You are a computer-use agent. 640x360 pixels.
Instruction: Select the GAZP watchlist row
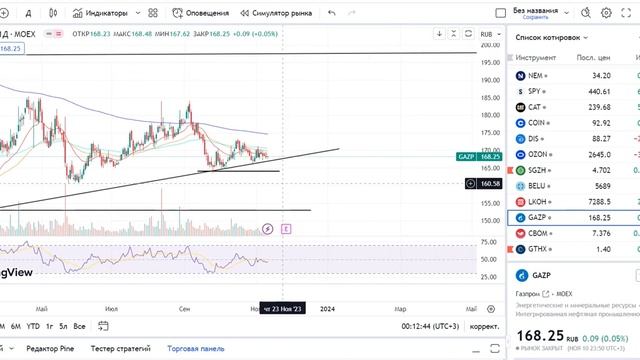(x=573, y=218)
